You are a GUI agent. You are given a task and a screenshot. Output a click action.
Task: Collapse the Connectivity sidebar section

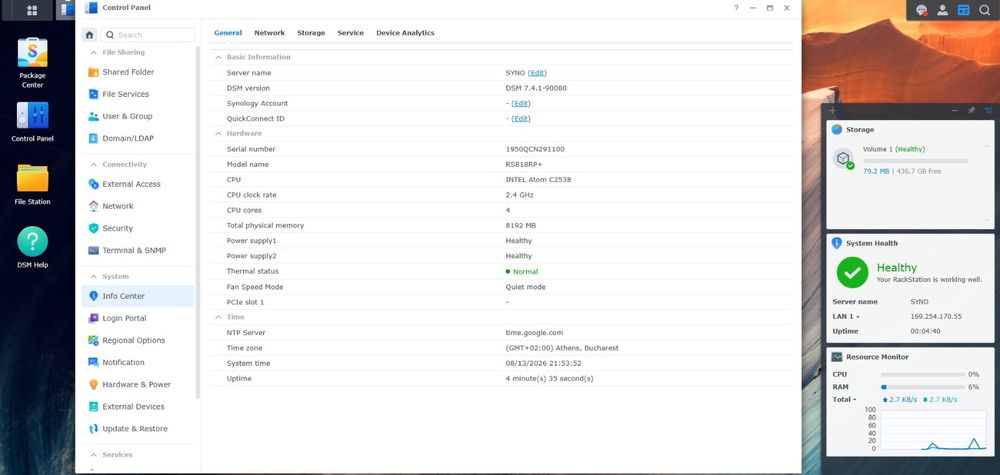[94, 164]
